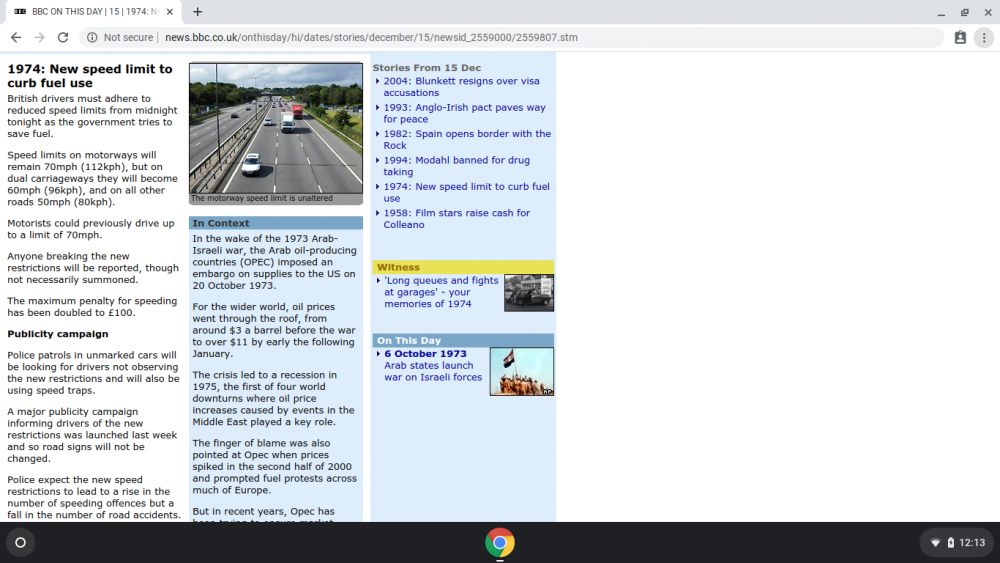1000x563 pixels.
Task: Click the motorway photo
Action: (276, 128)
